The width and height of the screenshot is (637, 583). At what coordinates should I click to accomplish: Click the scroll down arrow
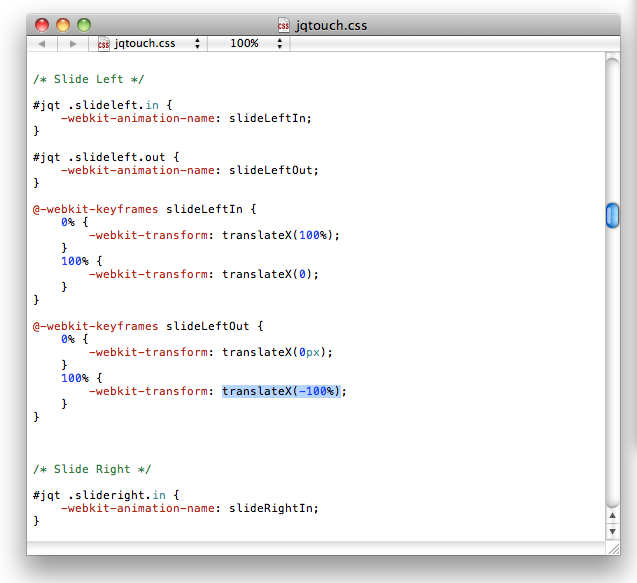click(613, 531)
